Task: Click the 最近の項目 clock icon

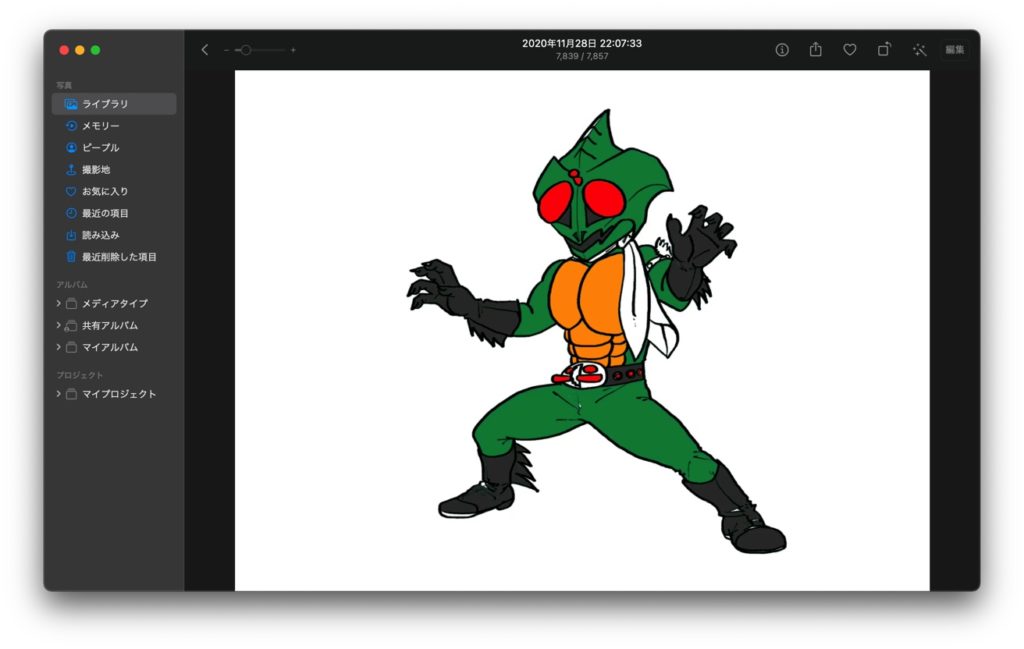Action: (x=71, y=213)
